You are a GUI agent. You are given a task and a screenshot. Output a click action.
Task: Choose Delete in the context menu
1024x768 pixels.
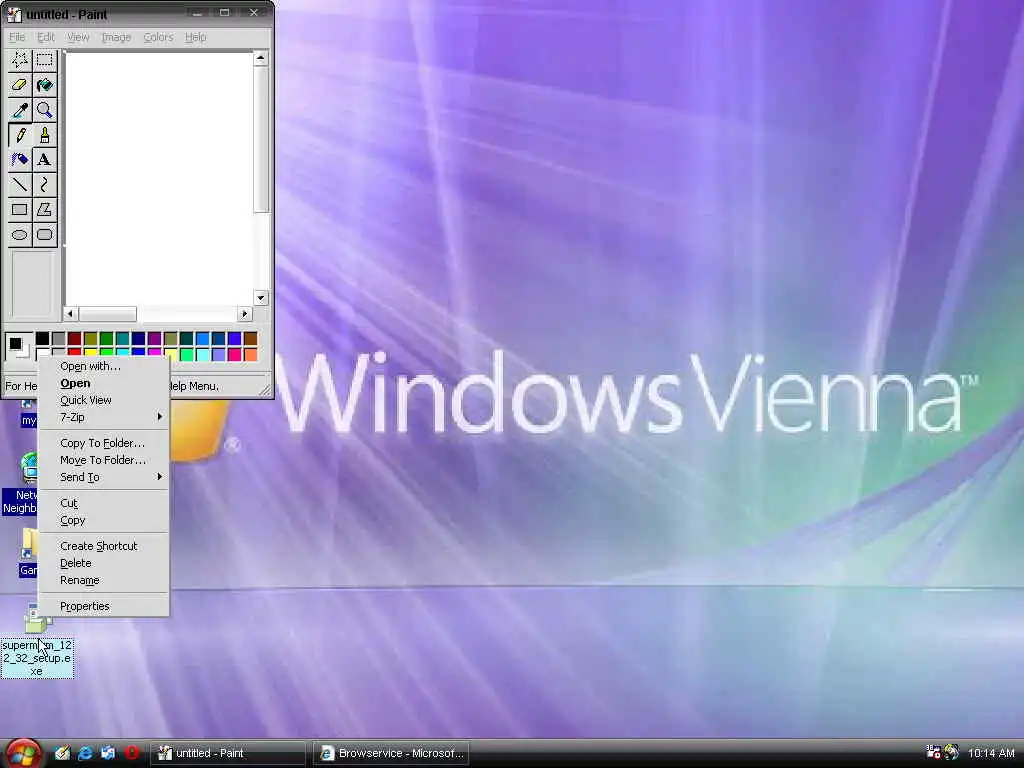[104, 564]
